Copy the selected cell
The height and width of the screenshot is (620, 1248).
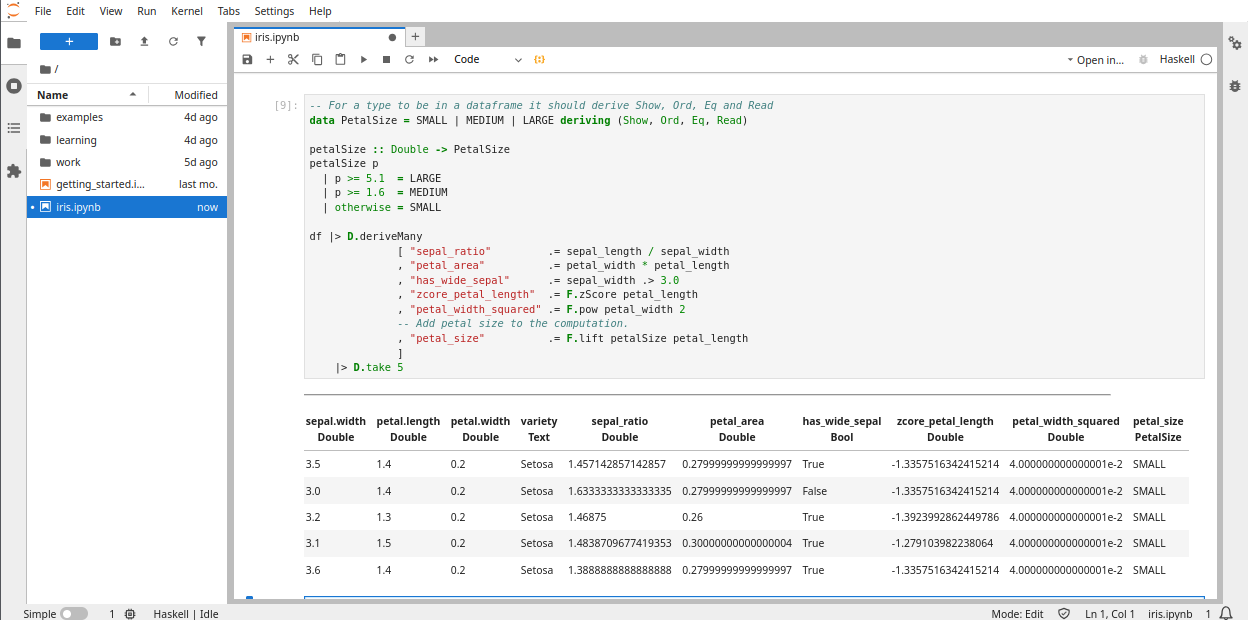[317, 60]
